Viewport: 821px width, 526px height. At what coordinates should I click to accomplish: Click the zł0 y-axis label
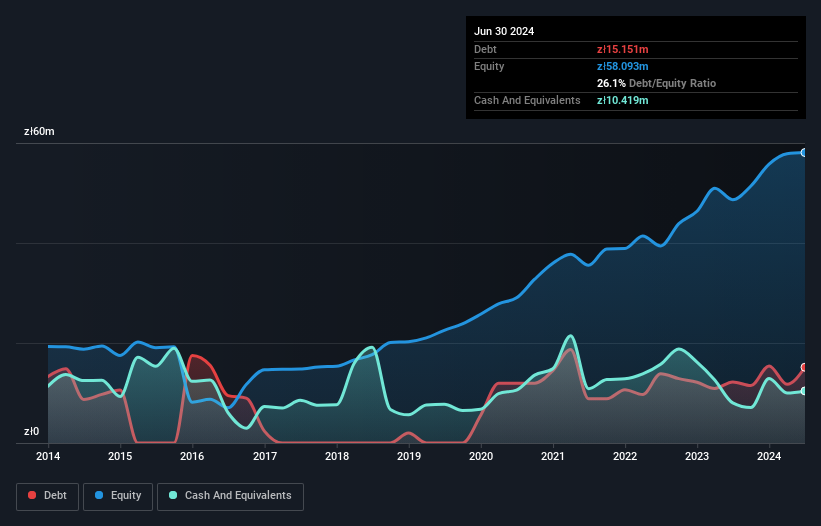(x=31, y=431)
